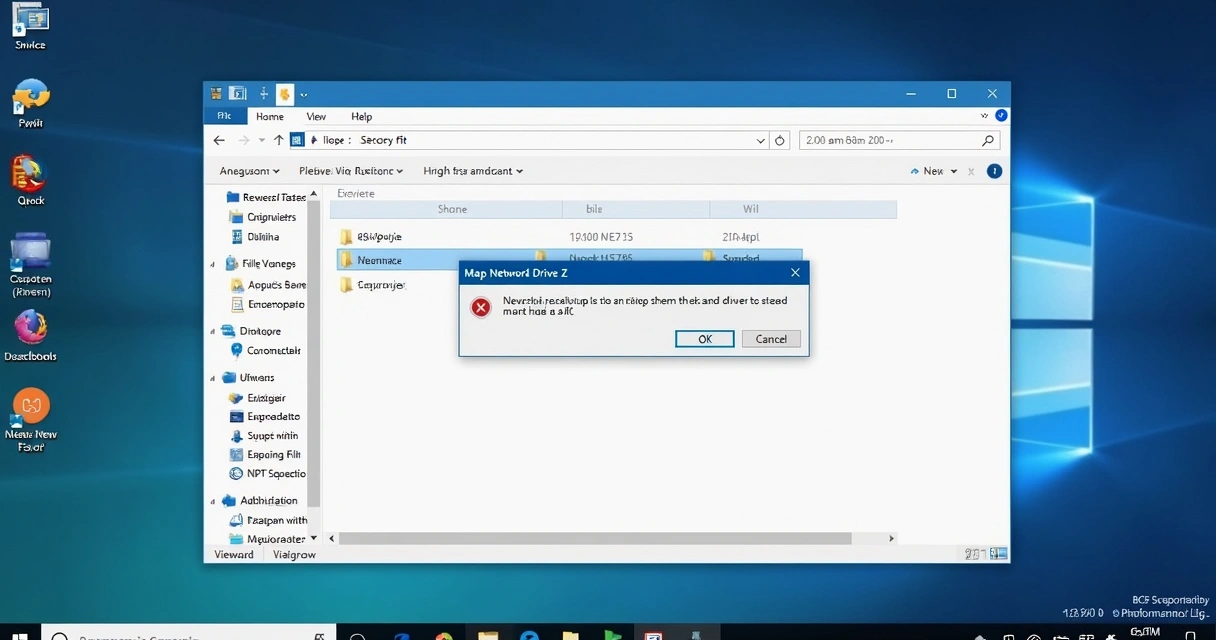1216x640 pixels.
Task: Collapse the Ulmans tree section
Action: tap(213, 378)
